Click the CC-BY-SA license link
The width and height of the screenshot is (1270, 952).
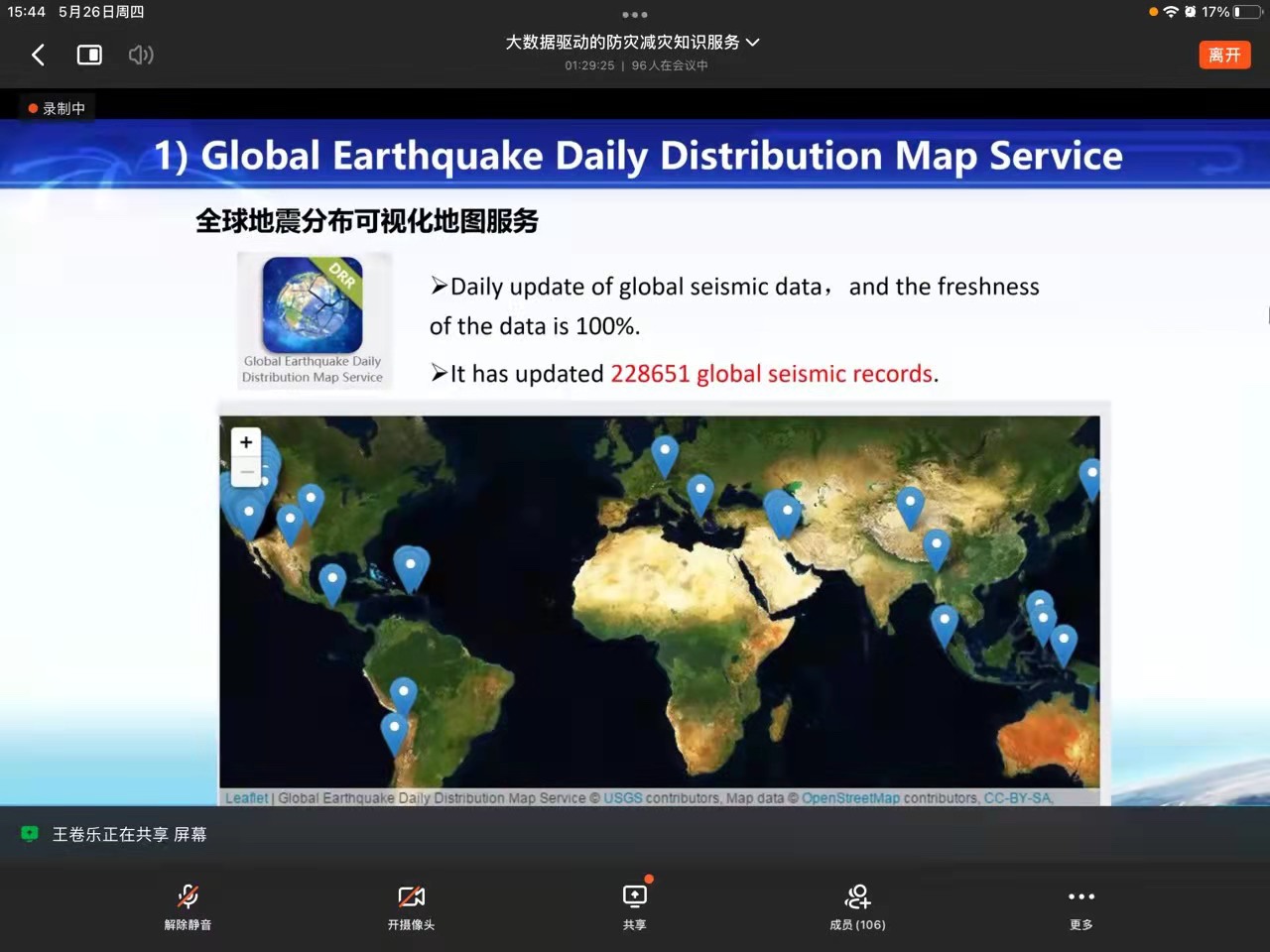pyautogui.click(x=1017, y=798)
